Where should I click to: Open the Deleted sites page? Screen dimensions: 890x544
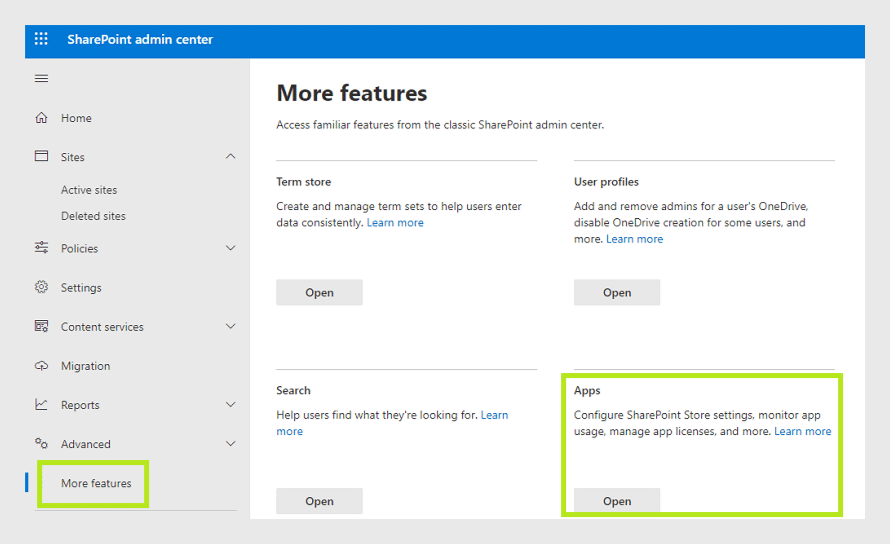click(93, 216)
